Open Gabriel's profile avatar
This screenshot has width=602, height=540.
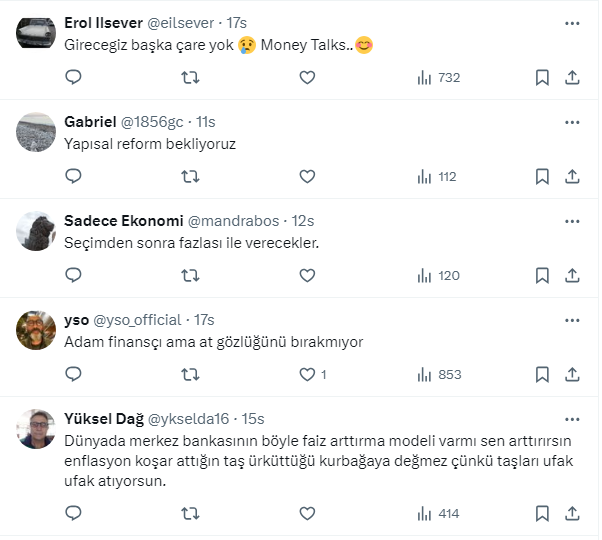(x=36, y=133)
